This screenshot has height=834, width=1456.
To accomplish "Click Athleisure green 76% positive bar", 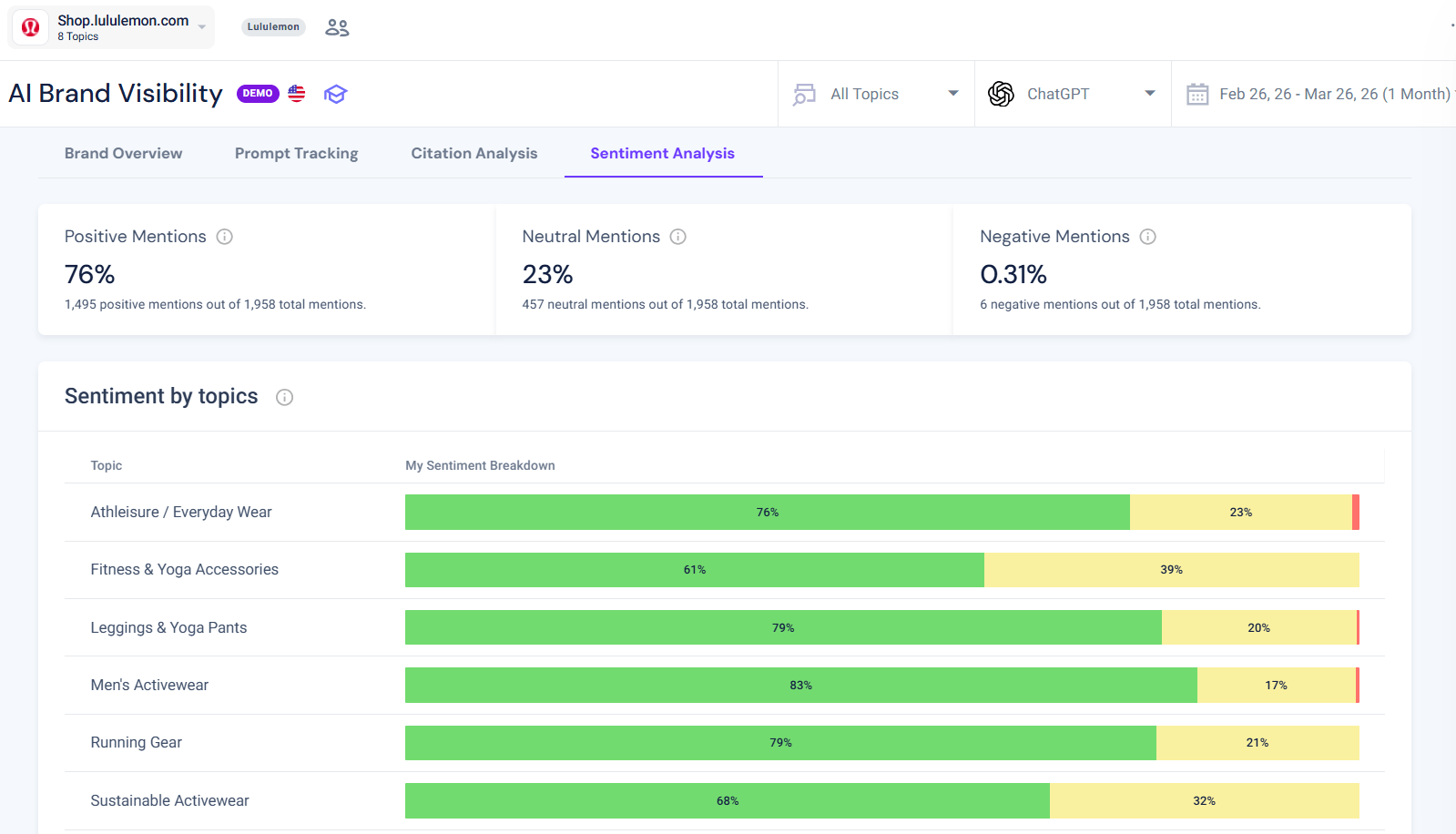I will pos(768,512).
